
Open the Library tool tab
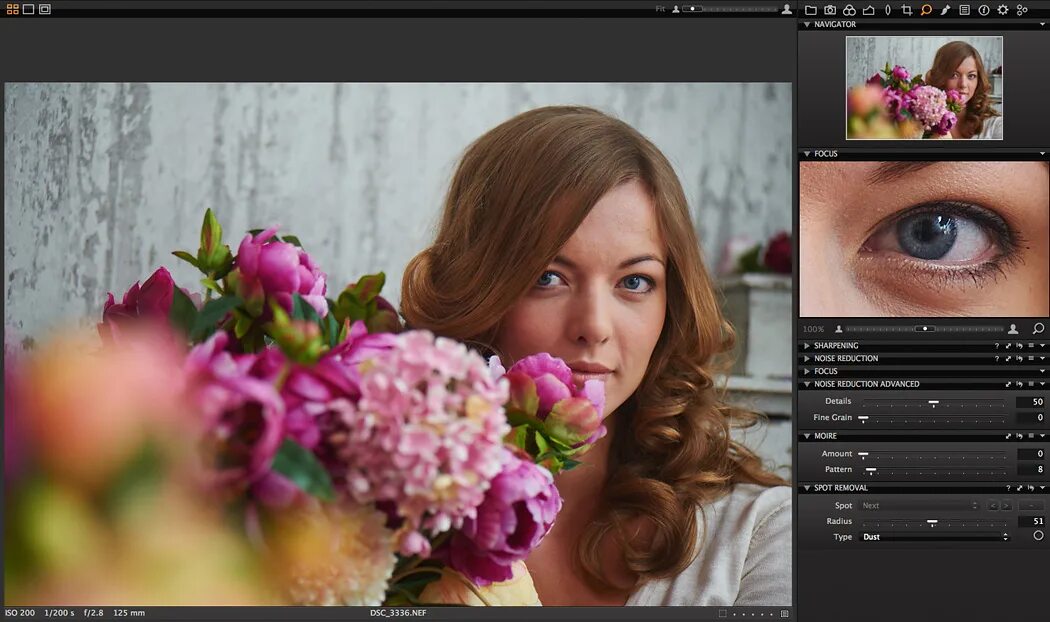pyautogui.click(x=811, y=10)
